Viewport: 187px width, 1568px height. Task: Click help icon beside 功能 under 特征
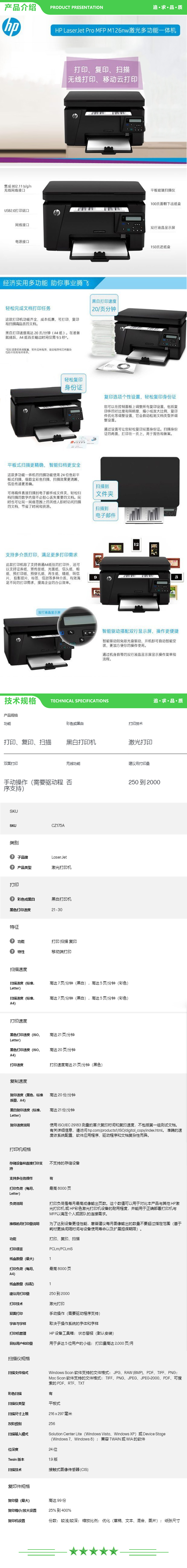(12, 941)
